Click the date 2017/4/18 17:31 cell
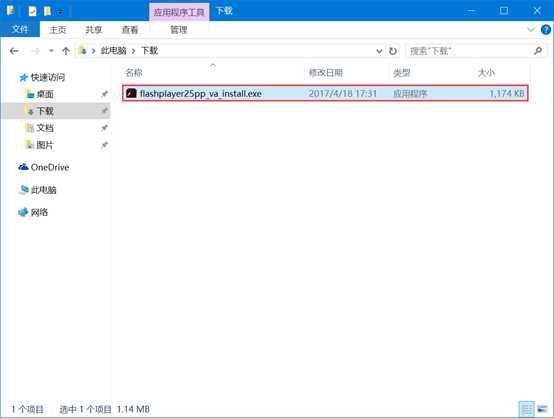This screenshot has width=554, height=418. click(343, 93)
